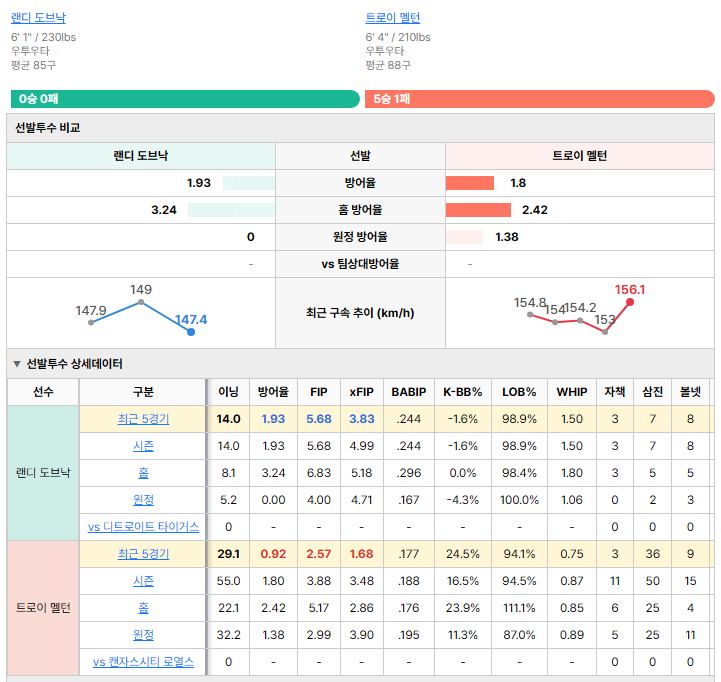Viewport: 721px width, 682px height.
Task: Select the BABIP column header
Action: (x=409, y=392)
